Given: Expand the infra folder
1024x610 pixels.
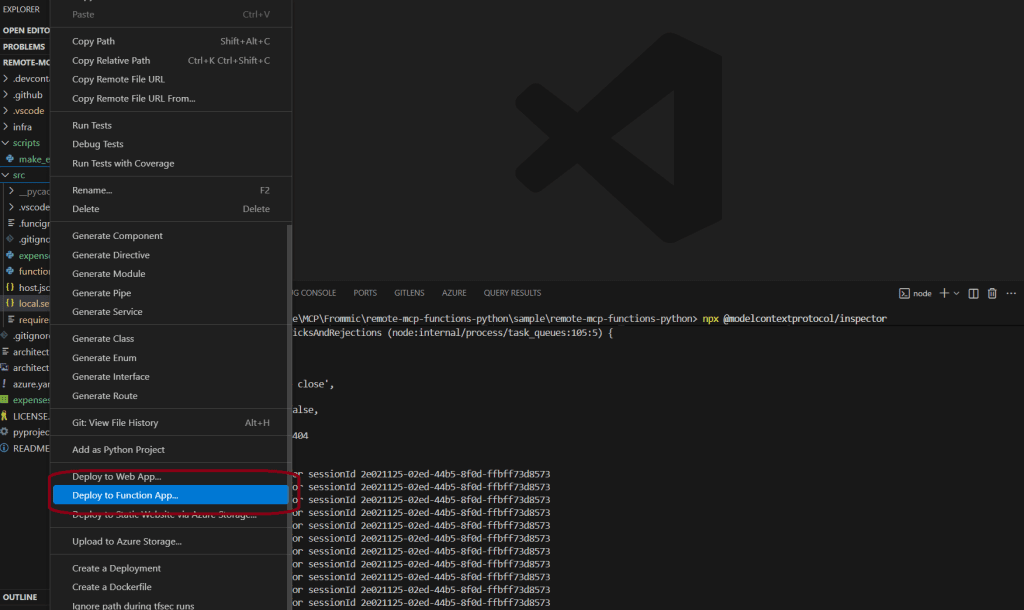Looking at the screenshot, I should (x=22, y=127).
